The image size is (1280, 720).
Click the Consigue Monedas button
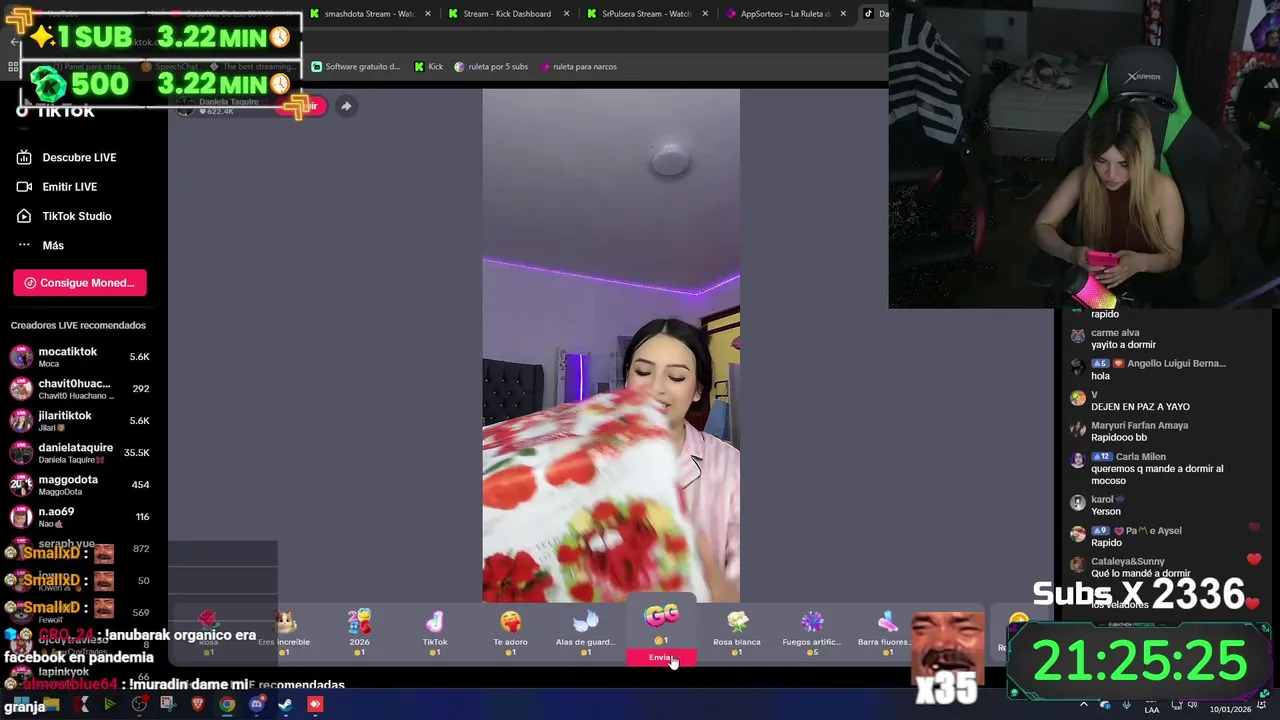[80, 283]
